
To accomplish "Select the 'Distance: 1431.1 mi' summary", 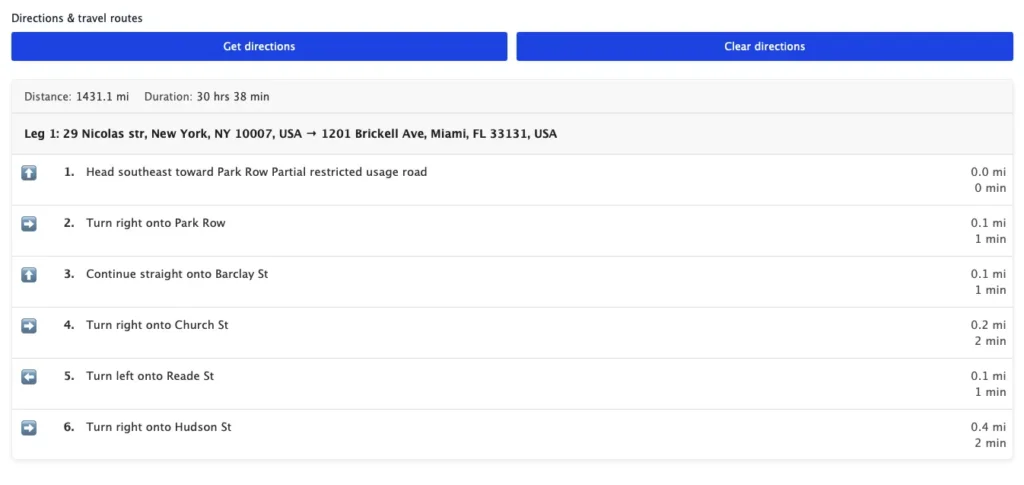I will [x=76, y=97].
